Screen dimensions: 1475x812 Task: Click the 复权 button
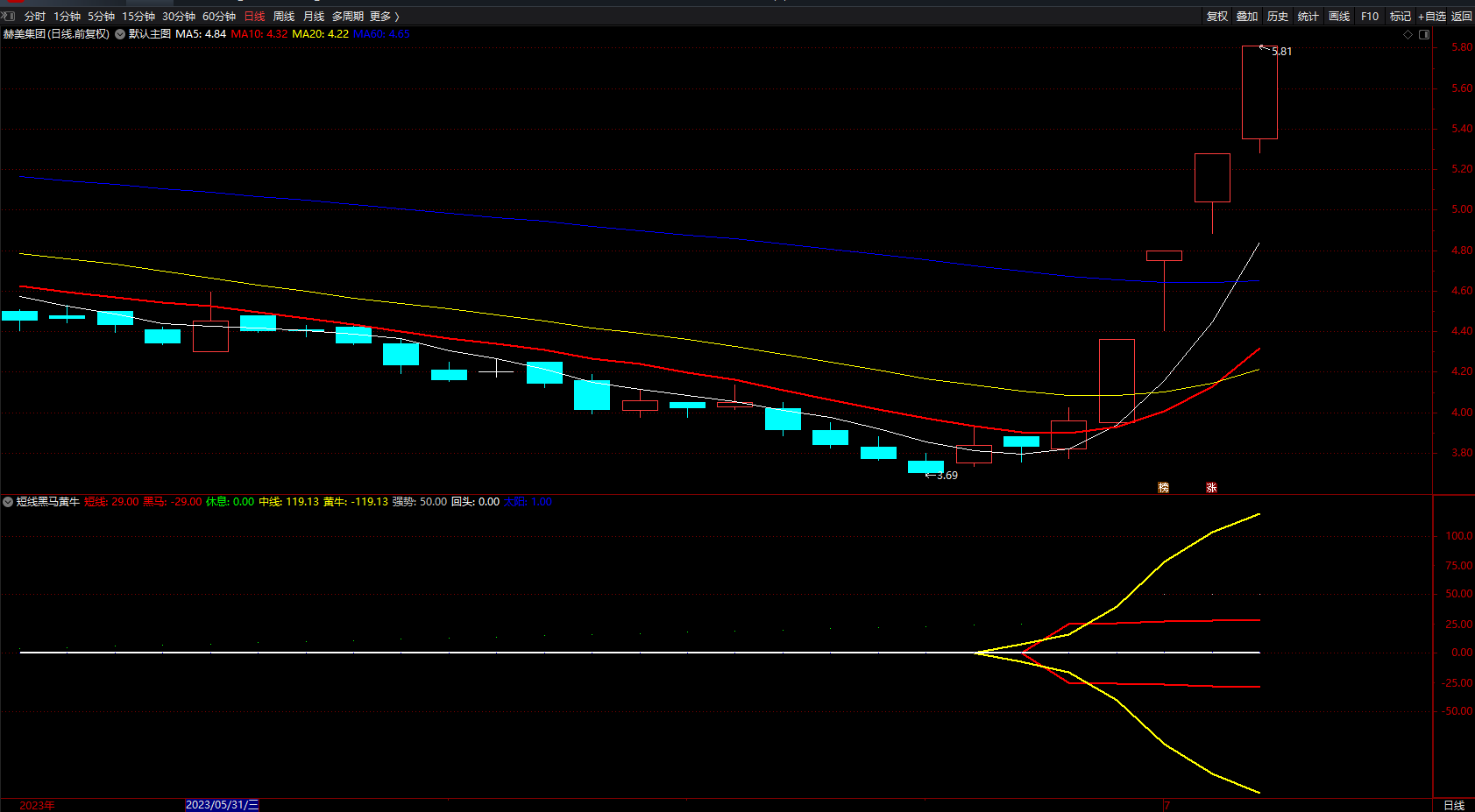click(x=1217, y=17)
